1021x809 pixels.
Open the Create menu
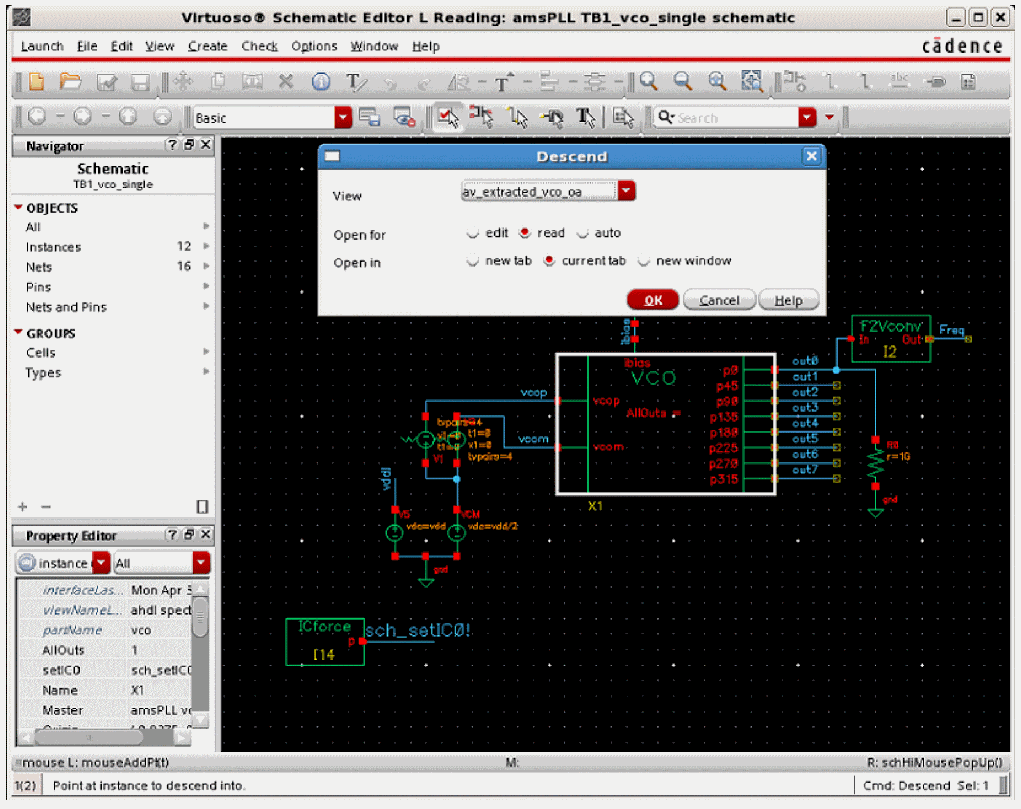207,46
